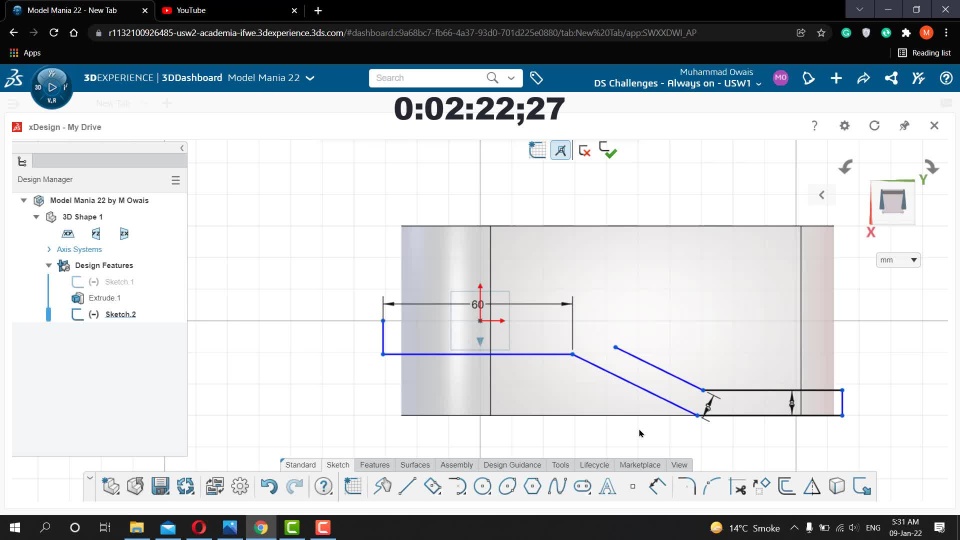Switch to the Tools tab
This screenshot has height=540, width=960.
(x=560, y=465)
